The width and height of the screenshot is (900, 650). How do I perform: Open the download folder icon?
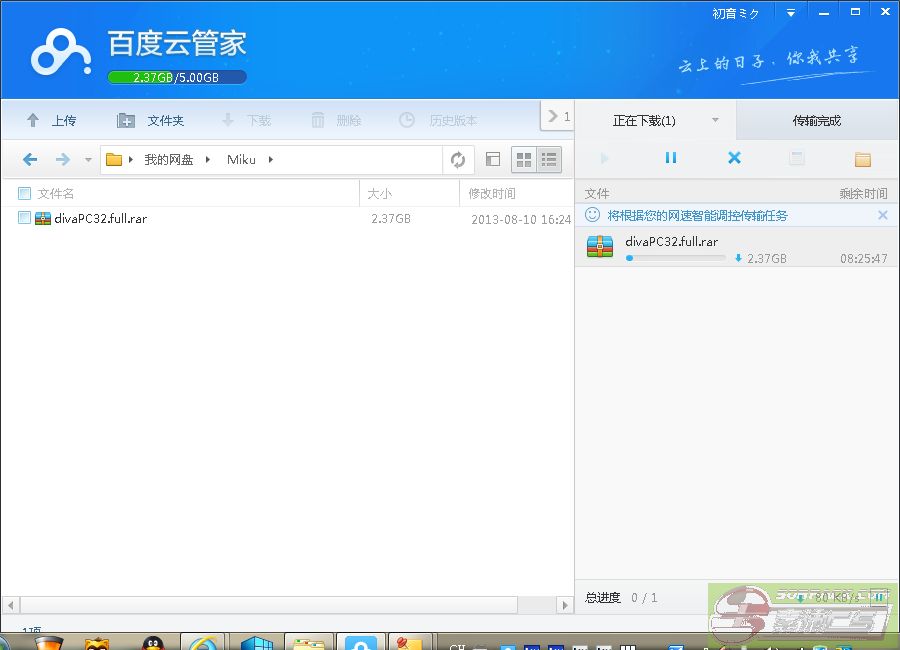862,159
